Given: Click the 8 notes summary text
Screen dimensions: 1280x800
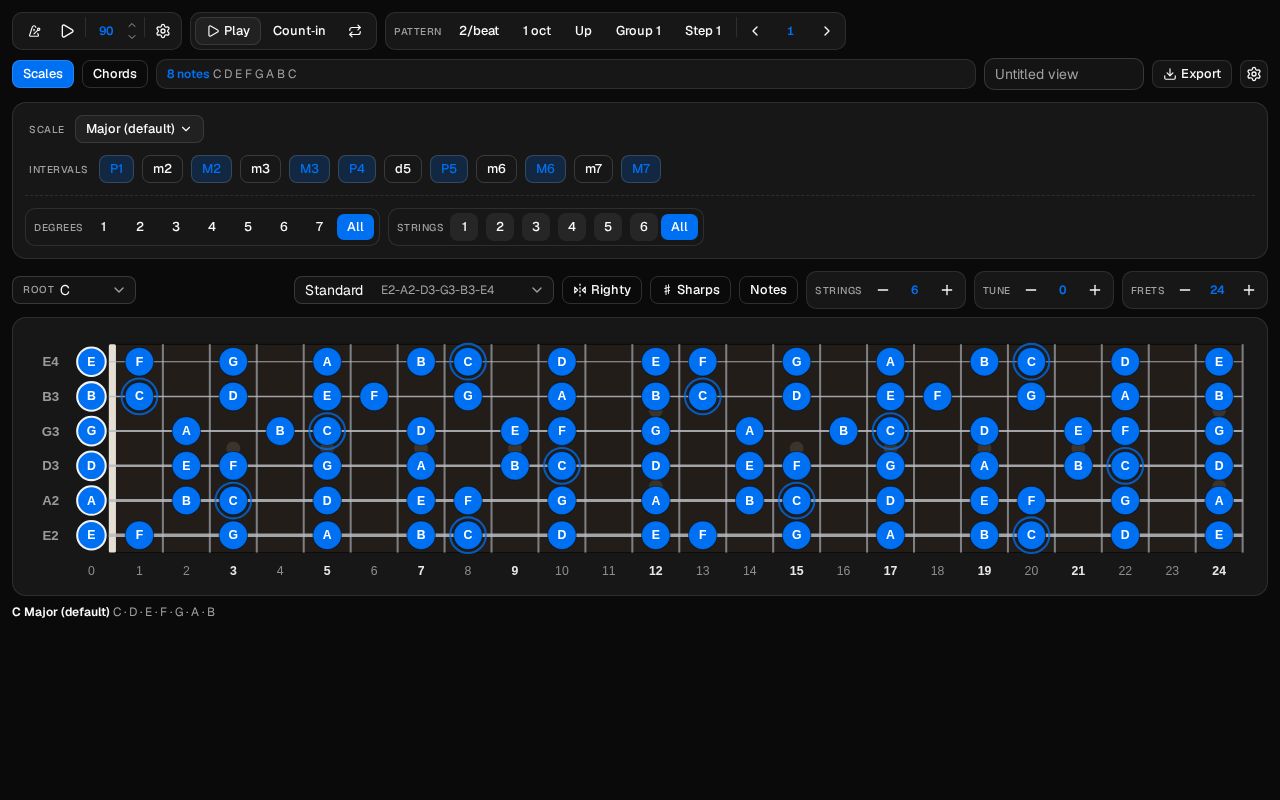Looking at the screenshot, I should point(188,74).
